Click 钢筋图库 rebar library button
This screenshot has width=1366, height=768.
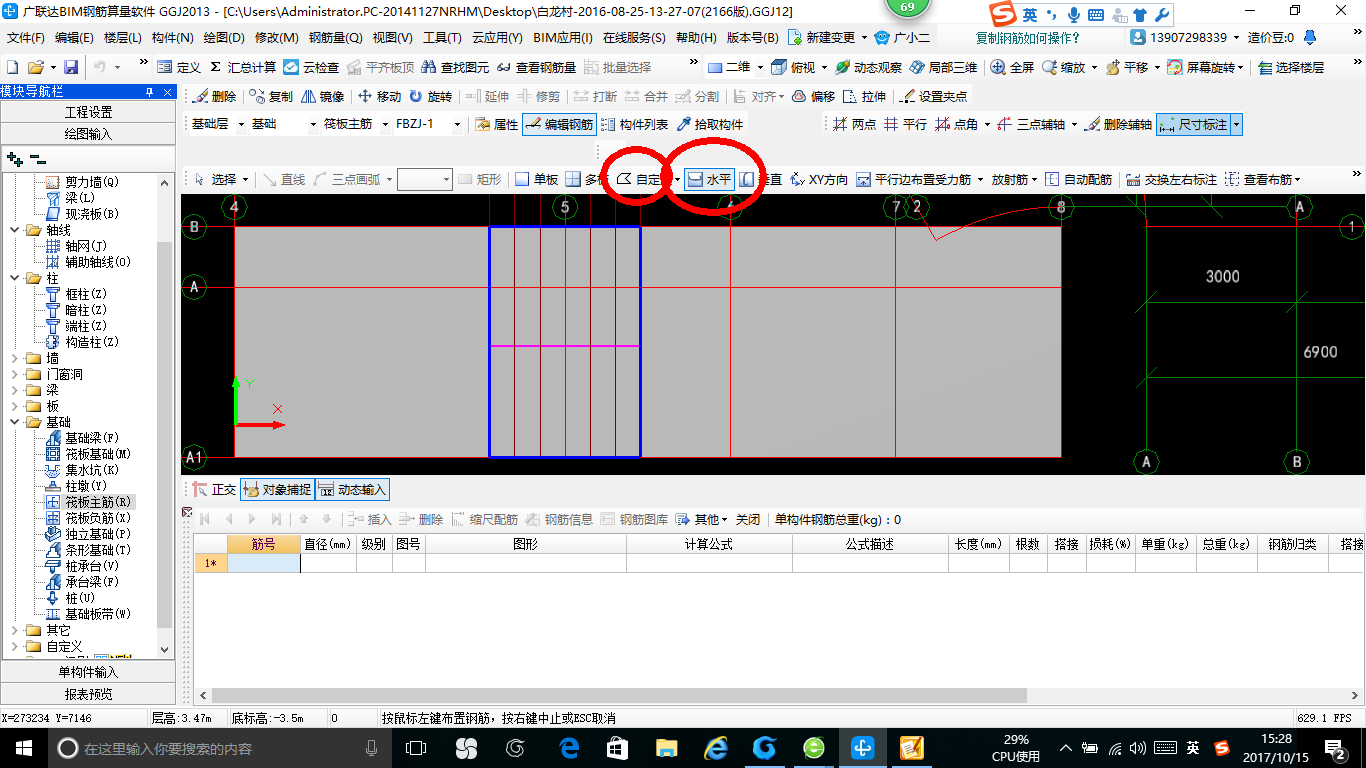click(634, 520)
